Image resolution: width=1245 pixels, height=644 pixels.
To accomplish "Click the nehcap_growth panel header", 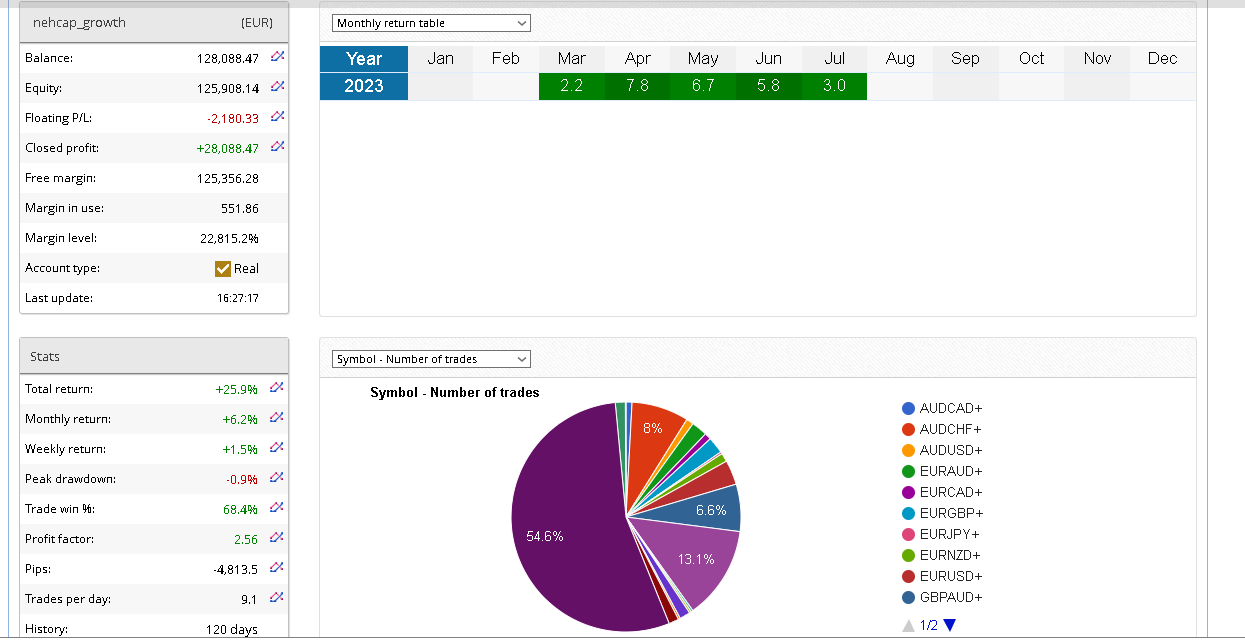I will coord(154,23).
